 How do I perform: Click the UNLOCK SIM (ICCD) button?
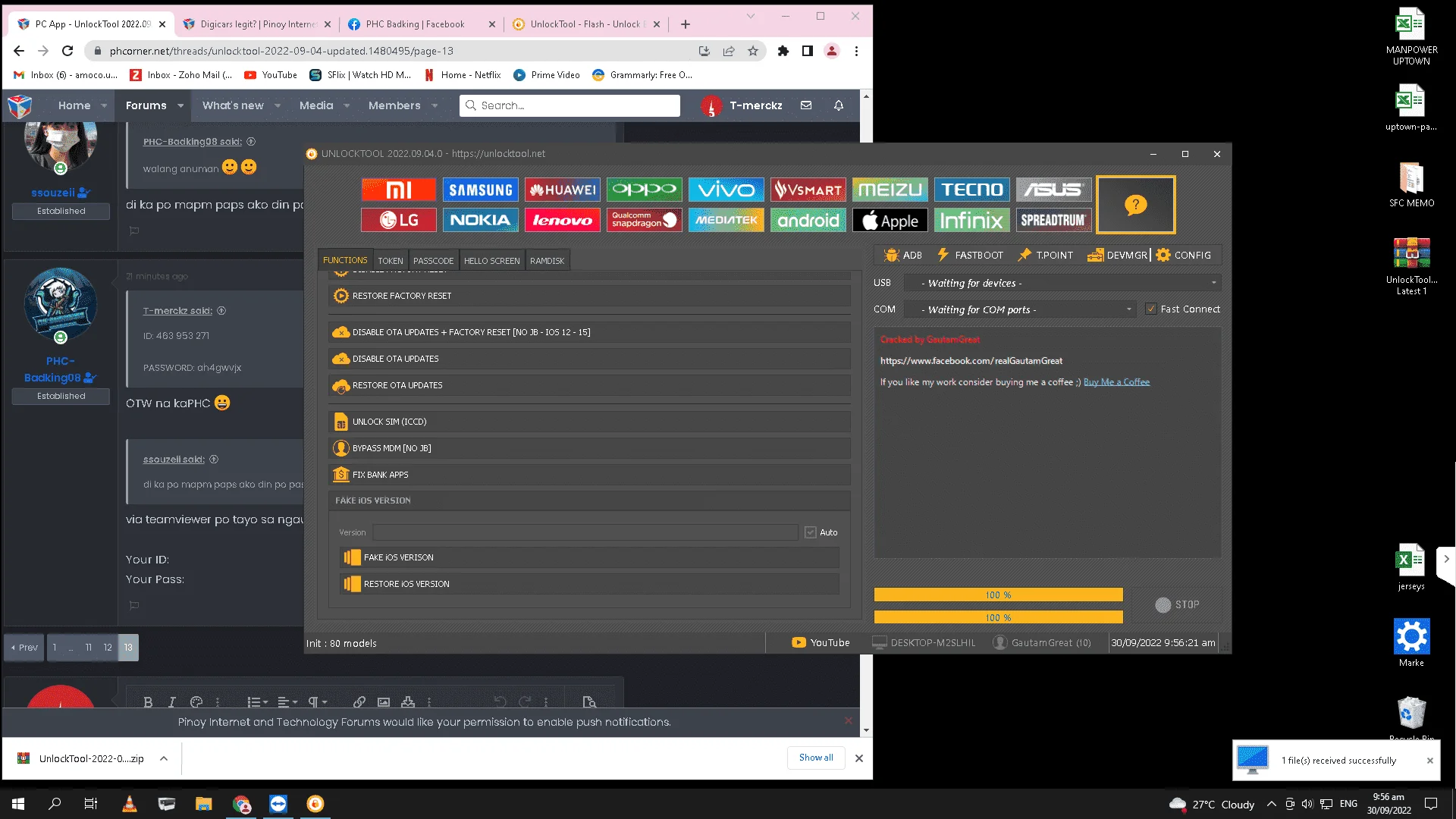590,422
